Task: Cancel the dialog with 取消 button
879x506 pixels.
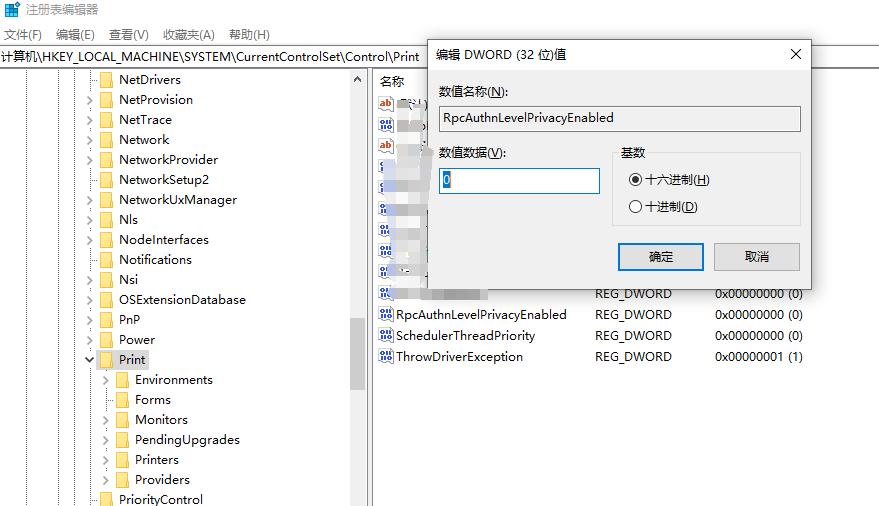Action: point(757,257)
